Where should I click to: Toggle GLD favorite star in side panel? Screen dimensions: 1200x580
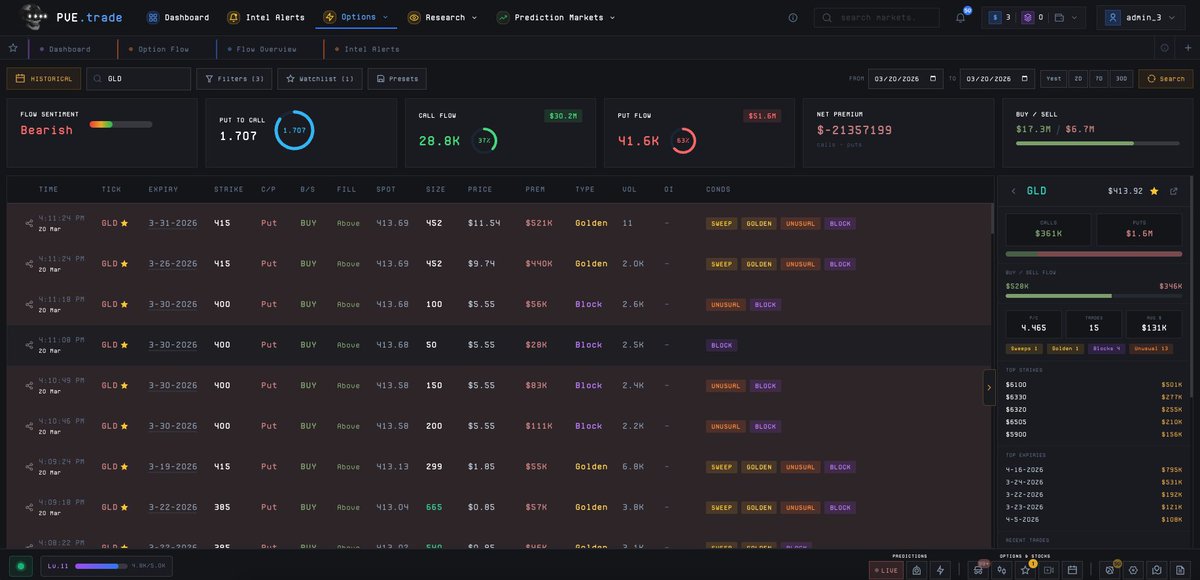[1154, 191]
